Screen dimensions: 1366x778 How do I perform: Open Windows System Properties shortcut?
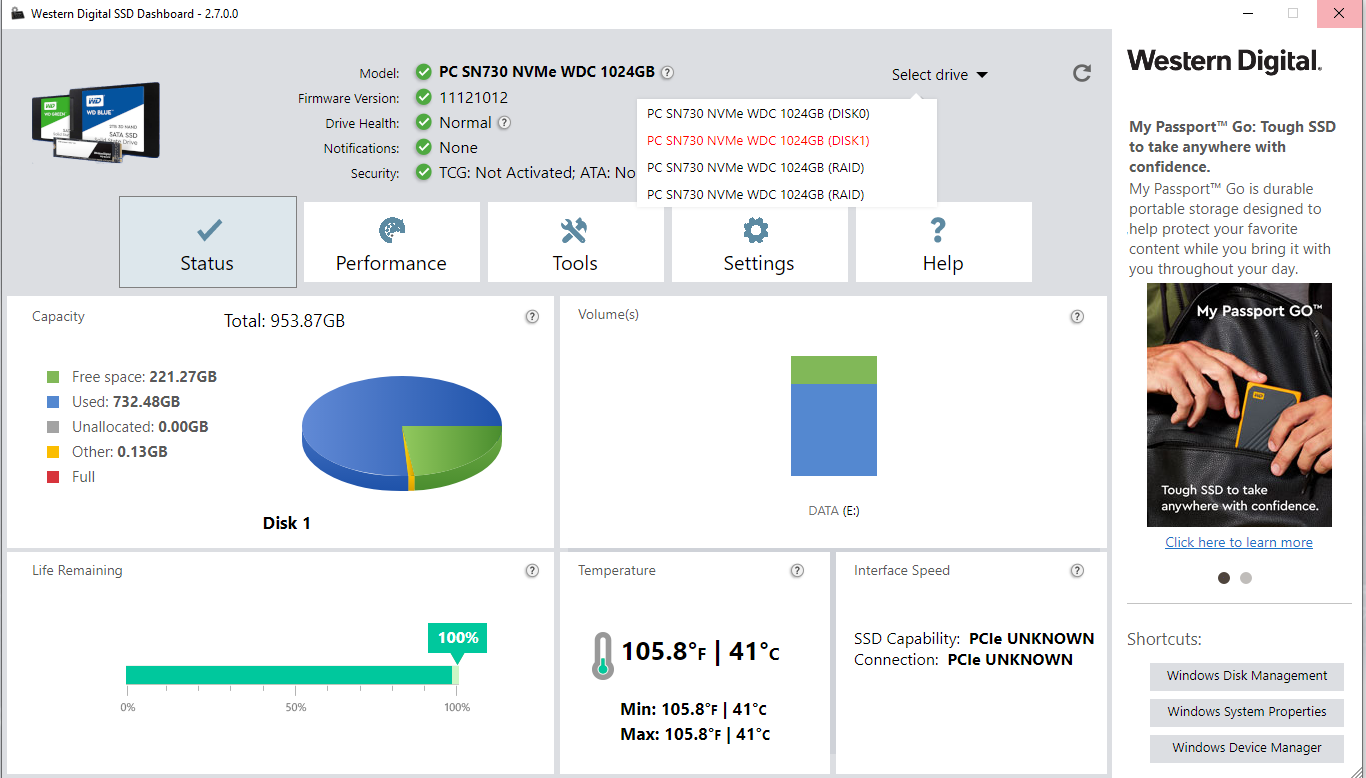click(x=1247, y=712)
